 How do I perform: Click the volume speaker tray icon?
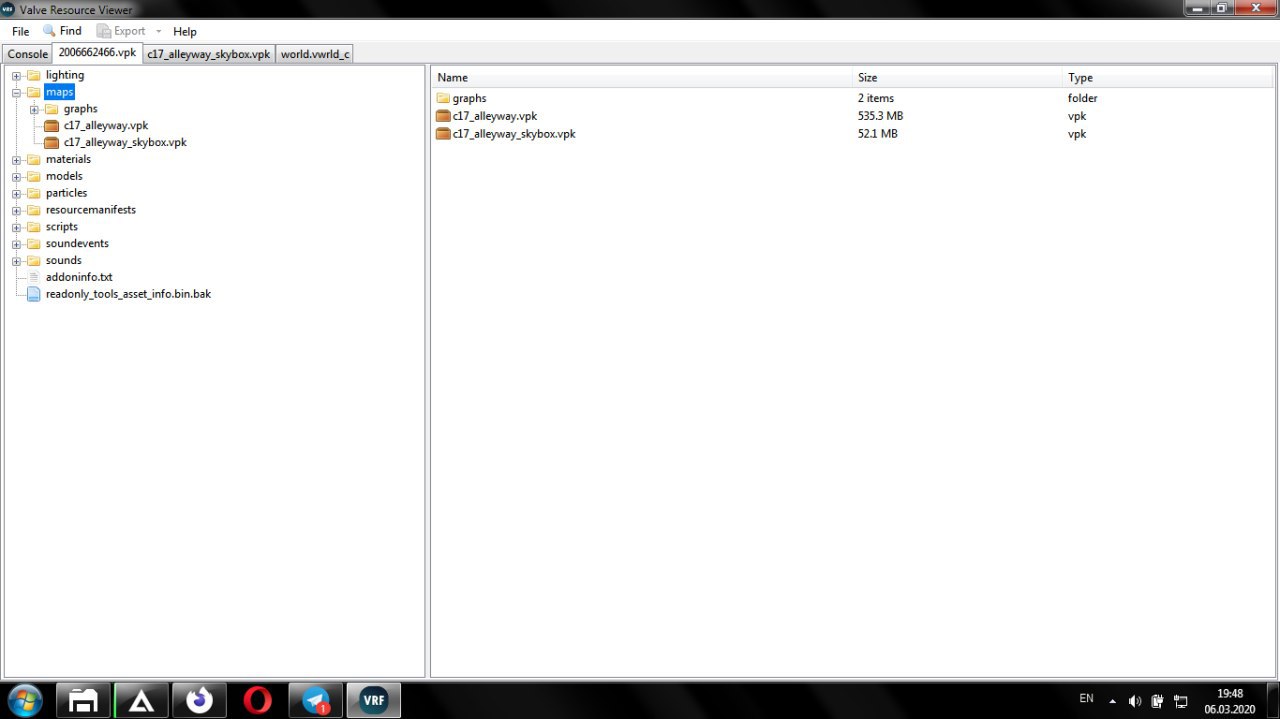click(1135, 701)
